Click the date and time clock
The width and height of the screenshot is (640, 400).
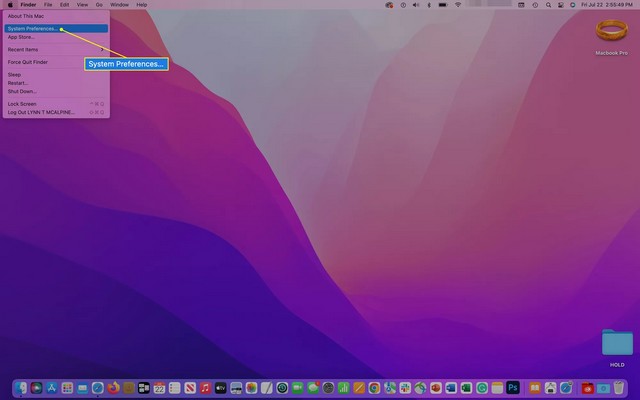pos(607,5)
